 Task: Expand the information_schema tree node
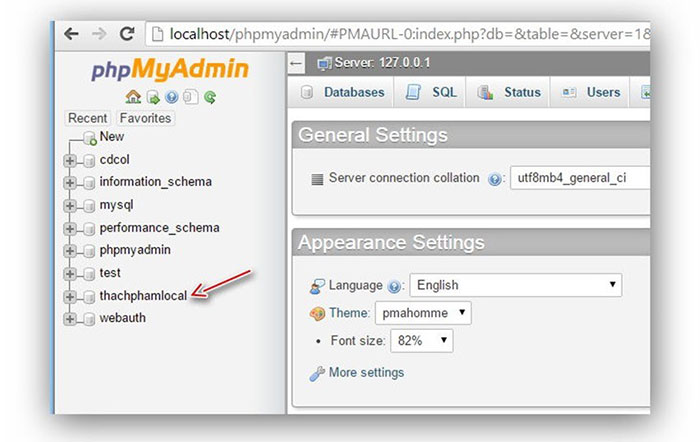coord(70,183)
